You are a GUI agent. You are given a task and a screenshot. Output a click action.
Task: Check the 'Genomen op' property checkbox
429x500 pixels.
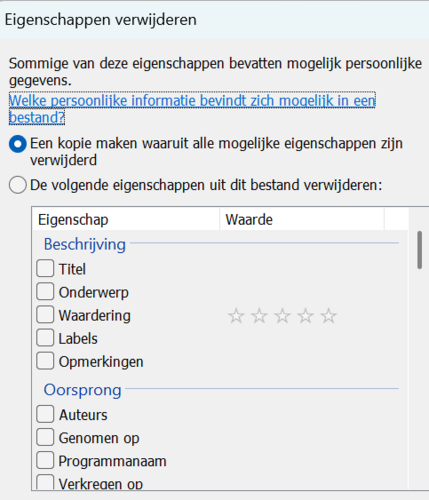pyautogui.click(x=45, y=437)
